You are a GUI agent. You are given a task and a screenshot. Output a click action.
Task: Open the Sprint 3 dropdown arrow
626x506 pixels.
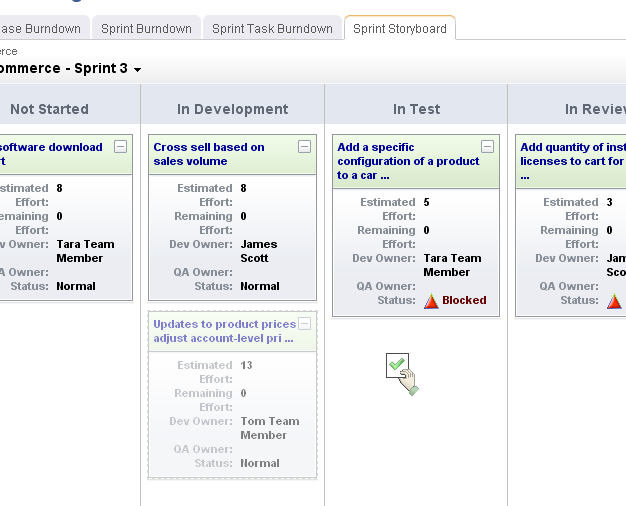pos(137,70)
